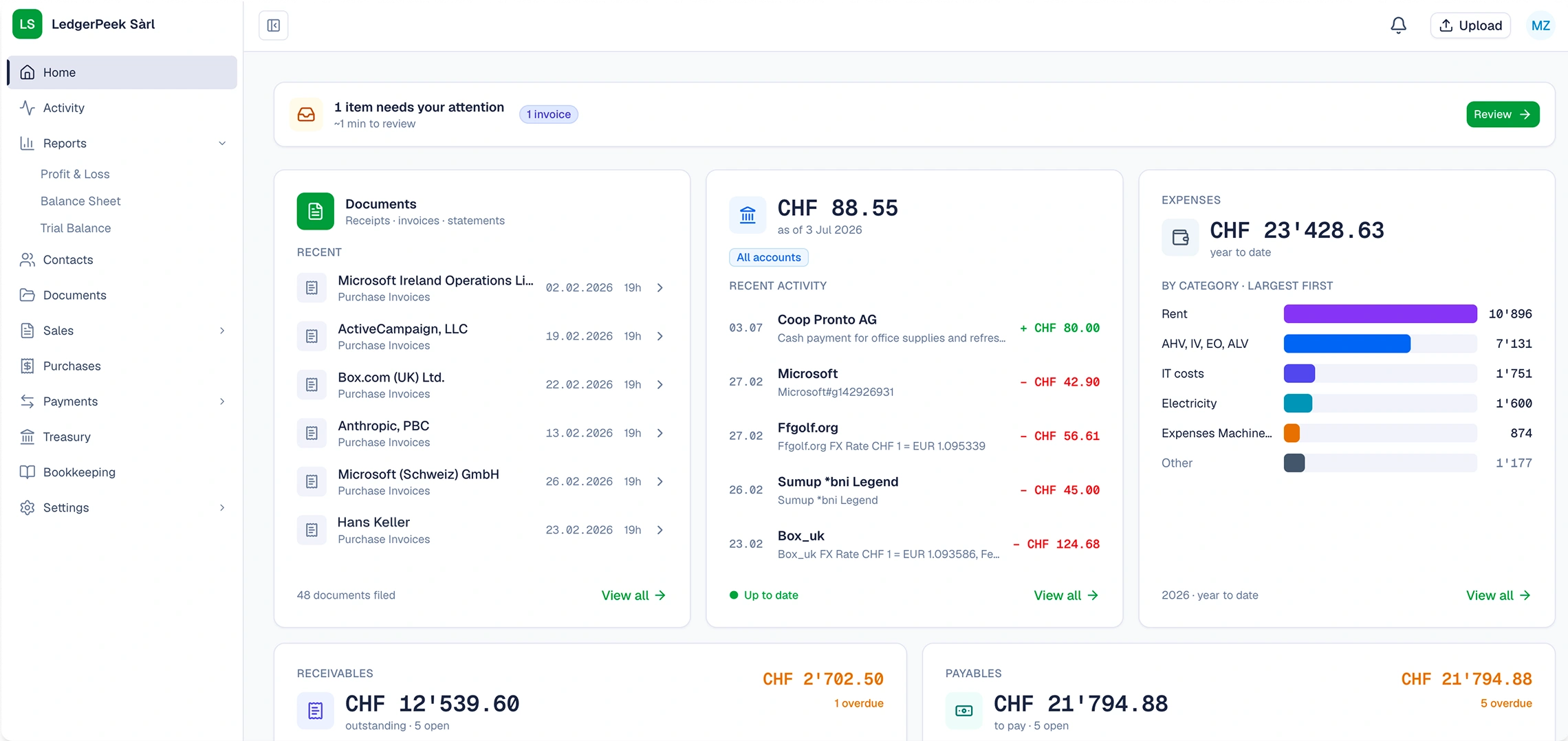Click the Microsoft − CHF 42.90 transaction
This screenshot has width=1568, height=741.
914,382
